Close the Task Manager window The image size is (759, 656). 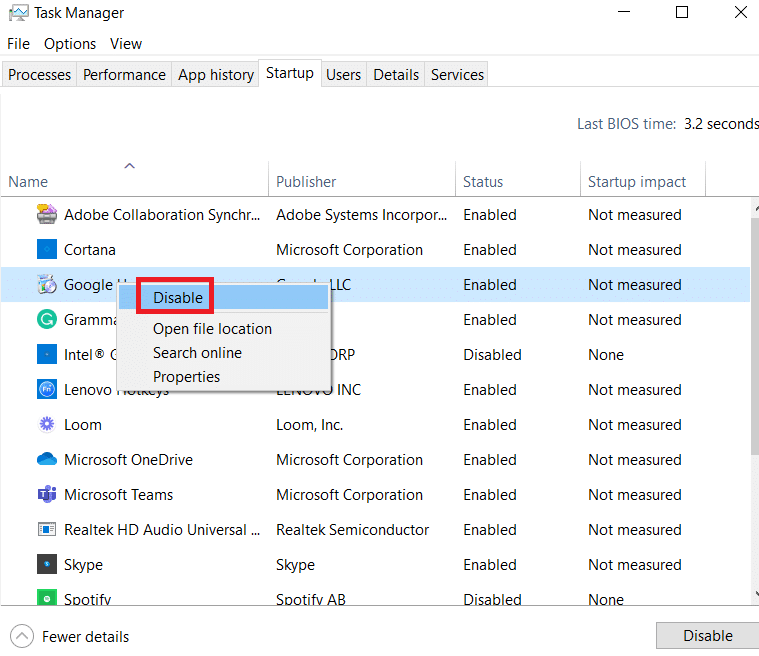[x=741, y=12]
